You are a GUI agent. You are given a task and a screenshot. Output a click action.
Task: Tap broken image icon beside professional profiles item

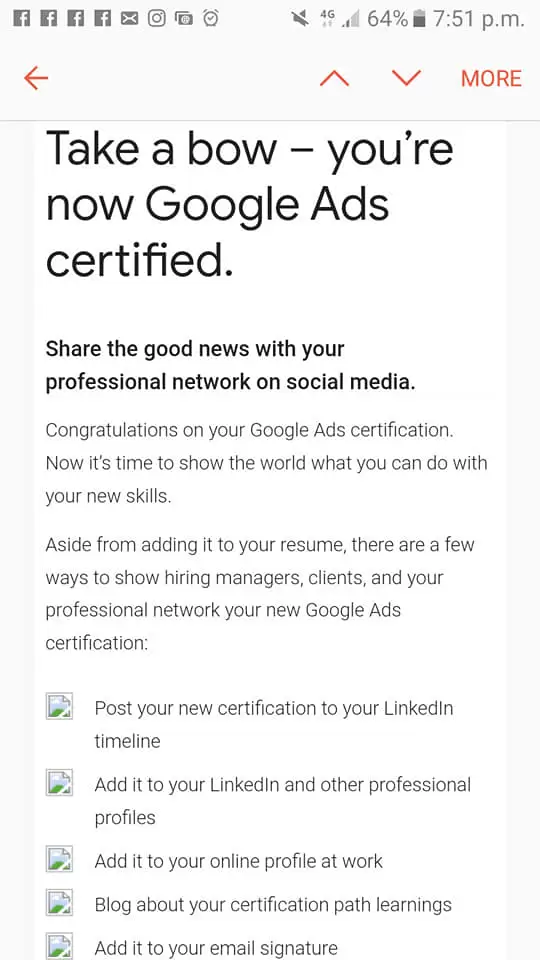tap(59, 783)
